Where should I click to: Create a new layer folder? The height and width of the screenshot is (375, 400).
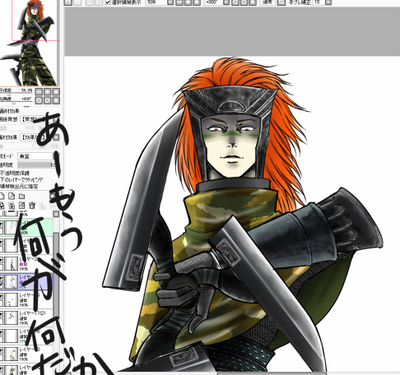22,196
